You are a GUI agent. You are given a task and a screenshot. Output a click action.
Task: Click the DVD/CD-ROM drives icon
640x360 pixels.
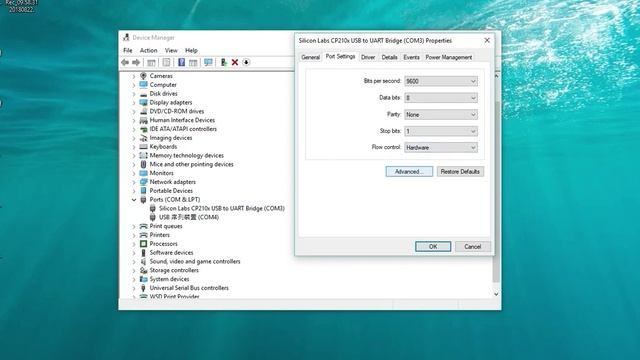tap(143, 111)
